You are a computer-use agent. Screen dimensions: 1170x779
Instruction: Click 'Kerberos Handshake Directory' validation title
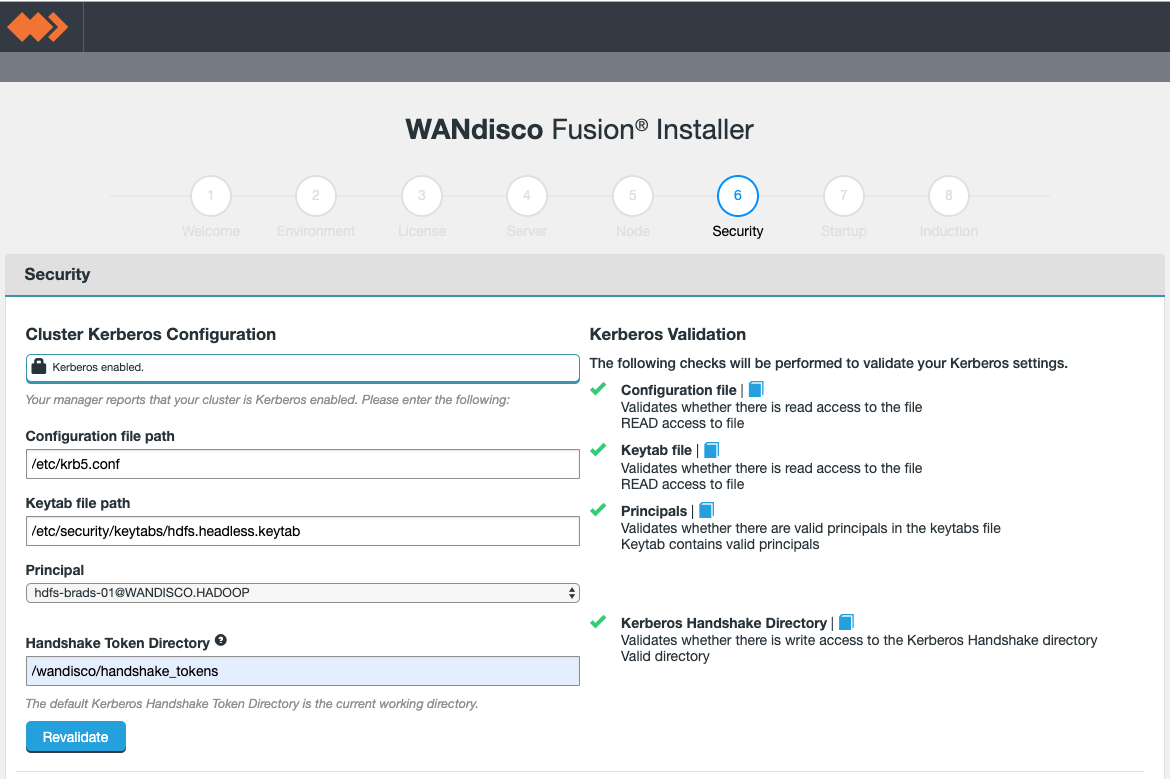[x=724, y=623]
